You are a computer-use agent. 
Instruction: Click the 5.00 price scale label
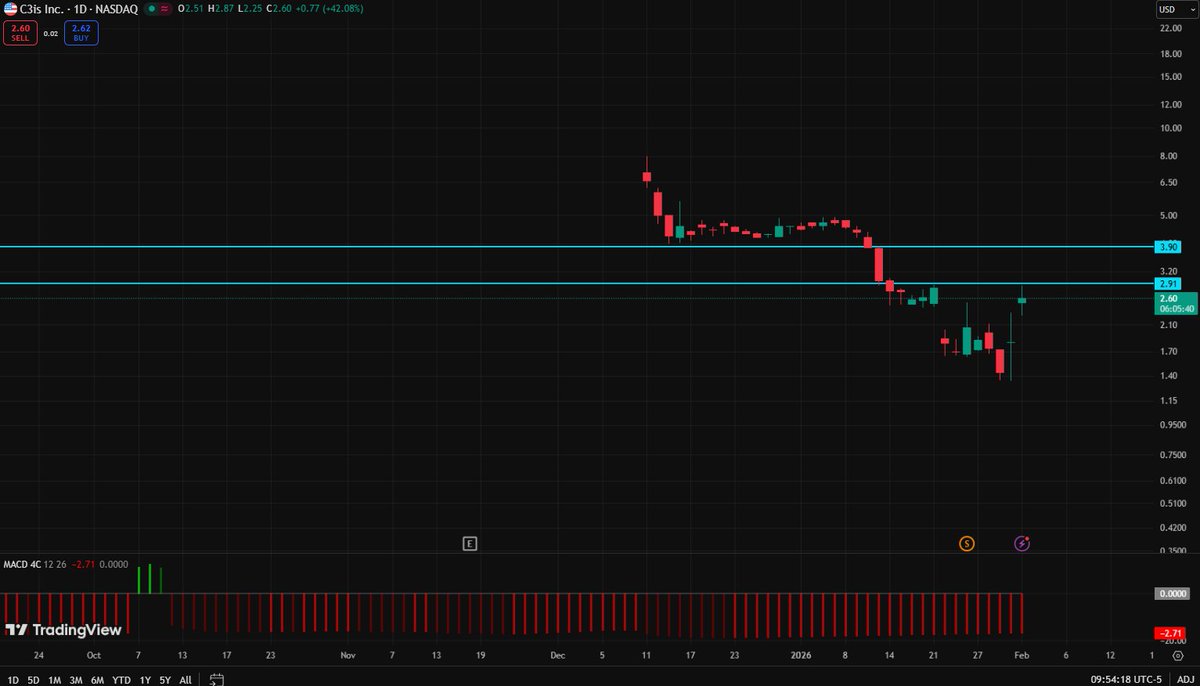pos(1170,215)
